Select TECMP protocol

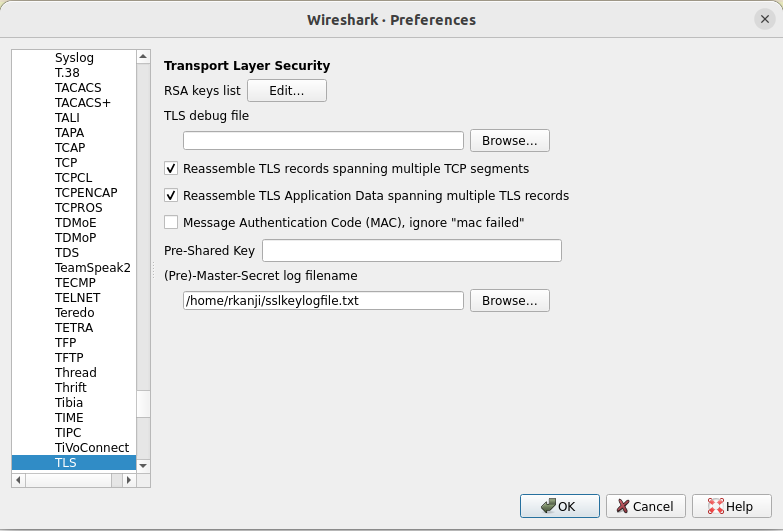click(x=74, y=282)
